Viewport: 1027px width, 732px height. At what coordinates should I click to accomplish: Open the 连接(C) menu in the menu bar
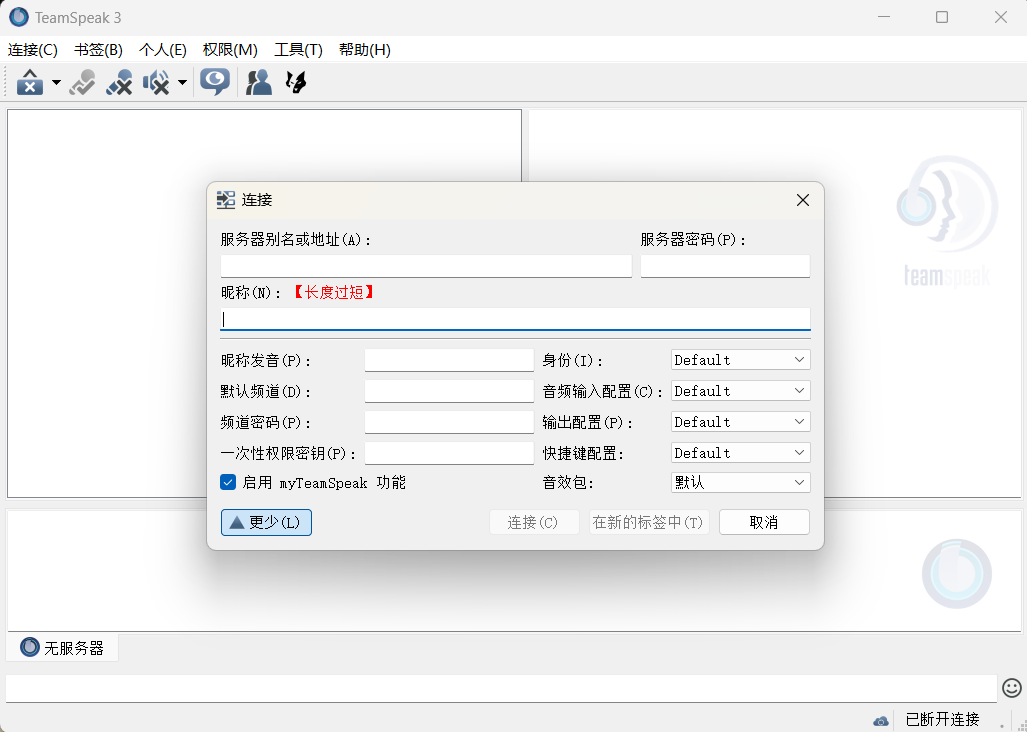(33, 50)
